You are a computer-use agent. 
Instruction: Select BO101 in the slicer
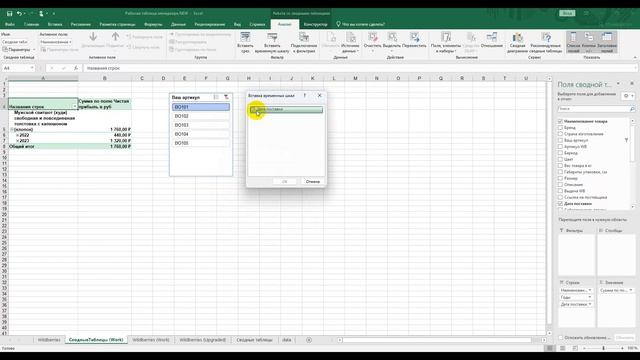[x=201, y=107]
